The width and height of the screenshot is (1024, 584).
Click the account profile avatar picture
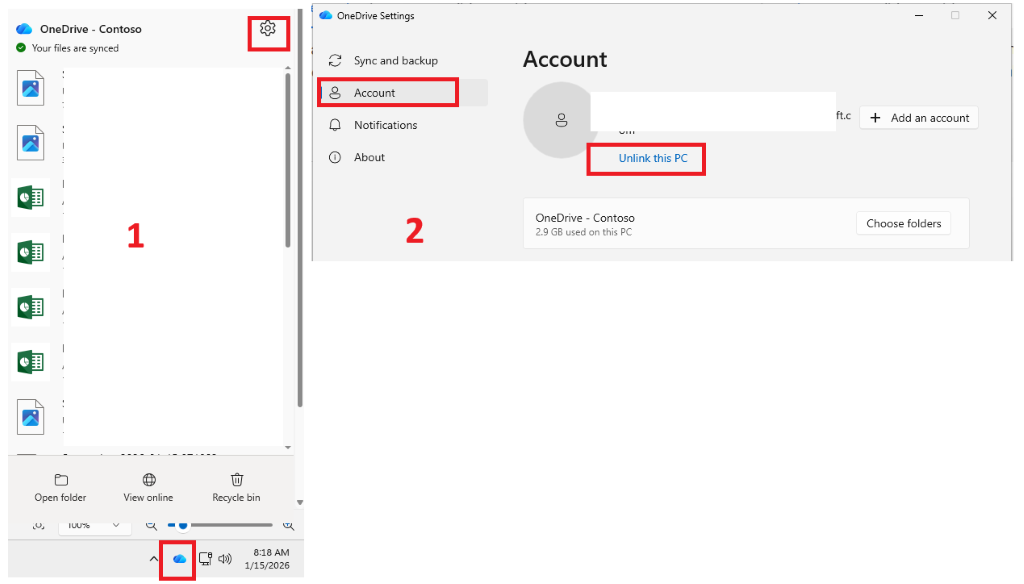[x=560, y=120]
